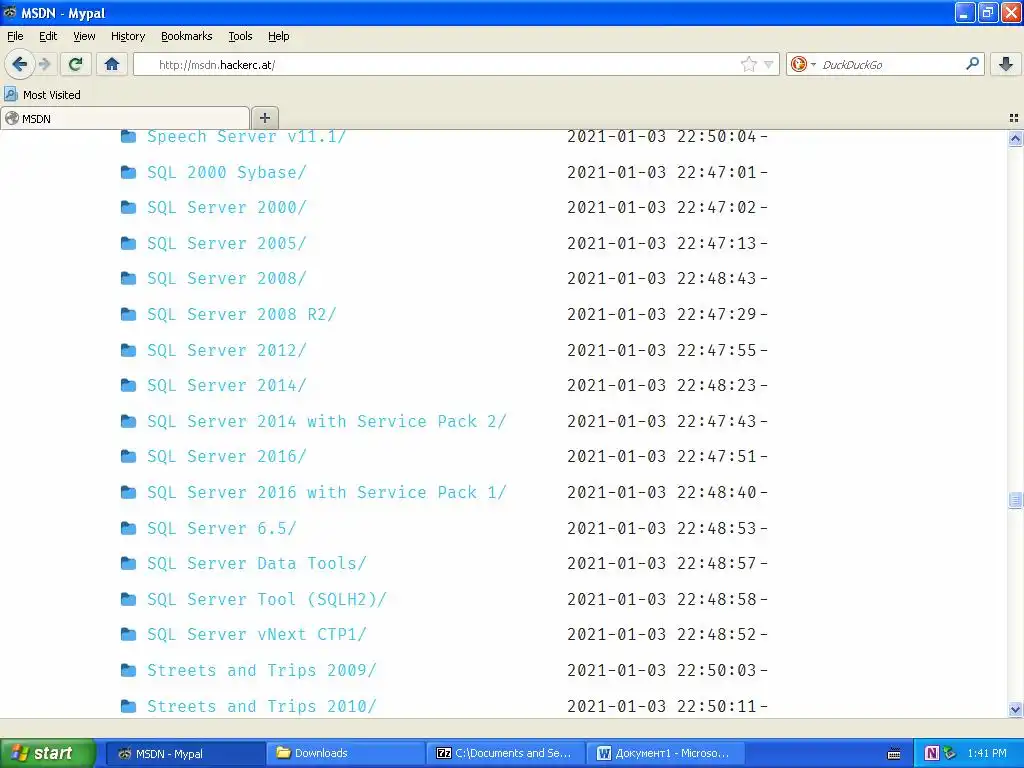Open a new tab with plus button

[x=264, y=118]
